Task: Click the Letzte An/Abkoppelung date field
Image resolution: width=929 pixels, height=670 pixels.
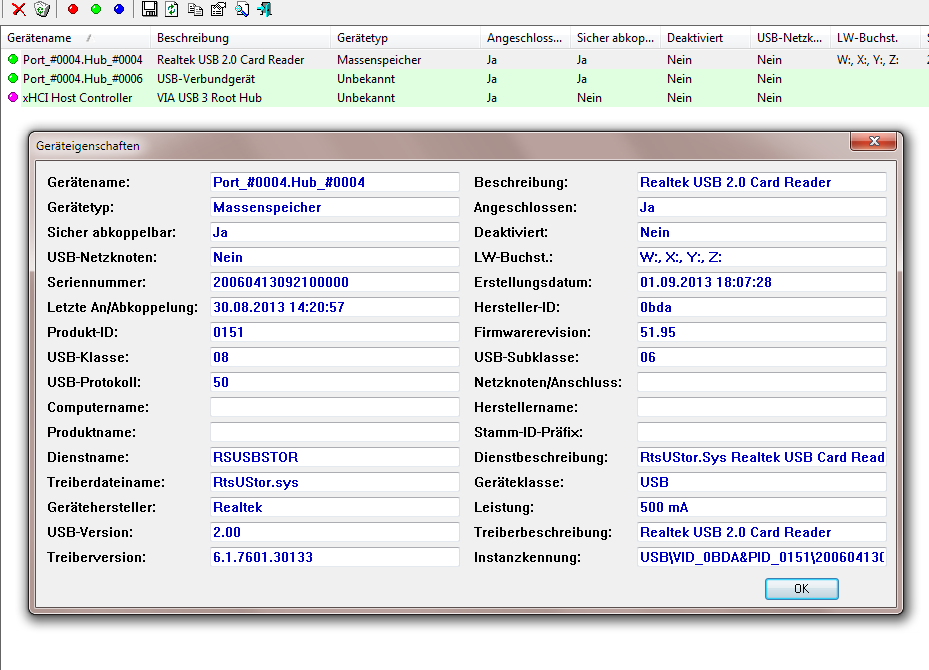Action: [335, 307]
